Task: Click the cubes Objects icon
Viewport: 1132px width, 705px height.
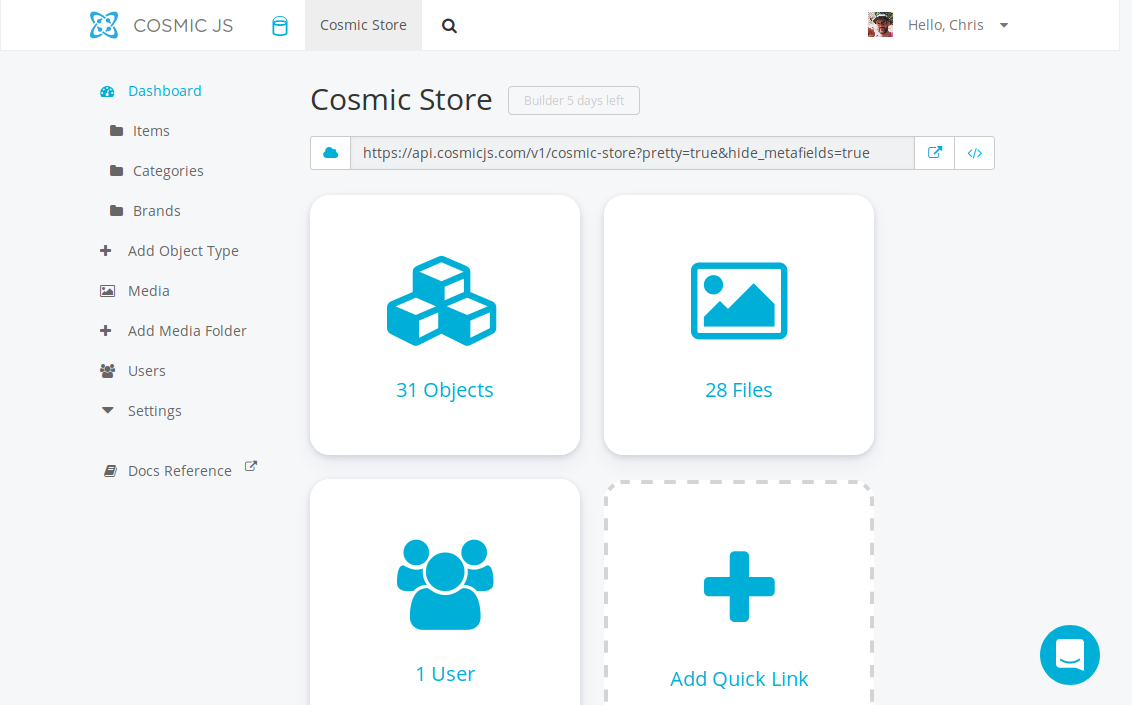Action: click(x=442, y=301)
